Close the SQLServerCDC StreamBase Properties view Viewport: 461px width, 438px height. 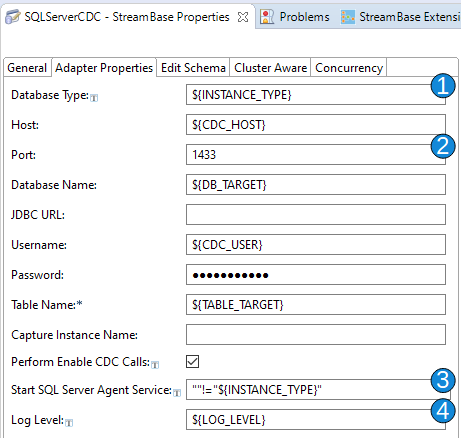click(243, 17)
